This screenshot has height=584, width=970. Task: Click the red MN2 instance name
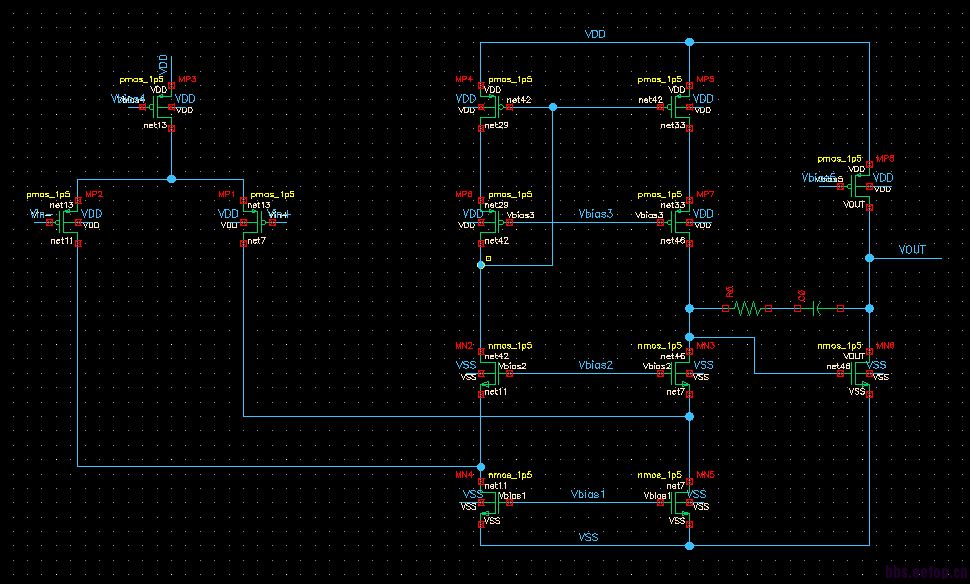coord(465,345)
